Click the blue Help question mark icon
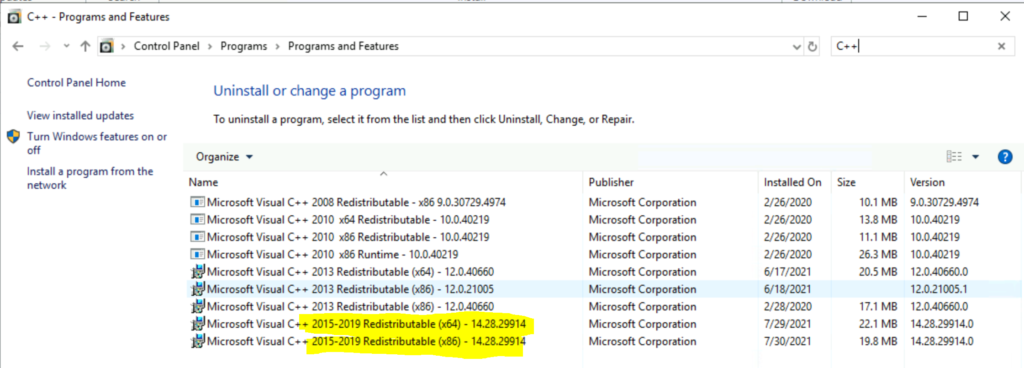The width and height of the screenshot is (1024, 368). [x=1005, y=157]
